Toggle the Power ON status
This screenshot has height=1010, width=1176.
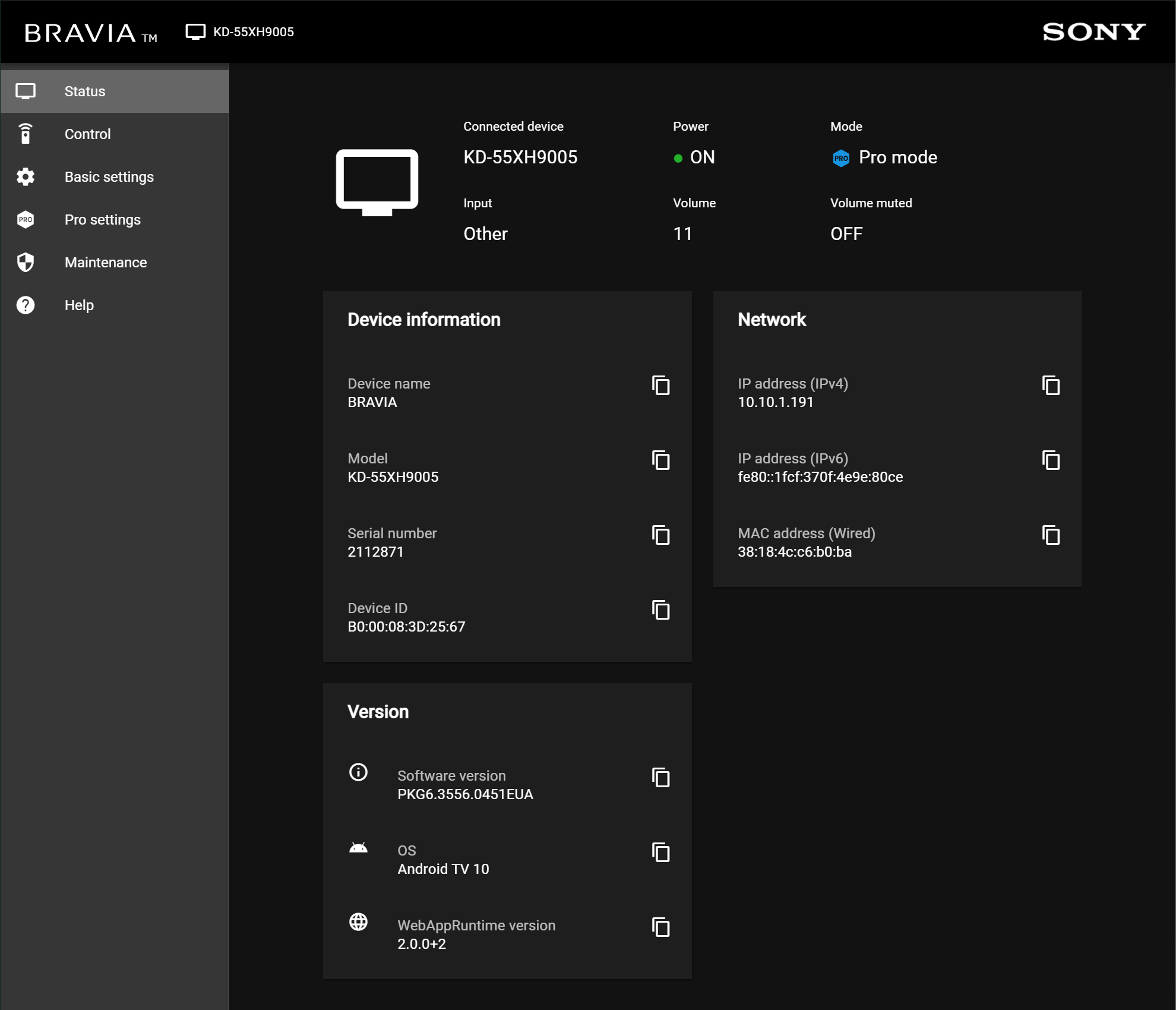pos(700,158)
